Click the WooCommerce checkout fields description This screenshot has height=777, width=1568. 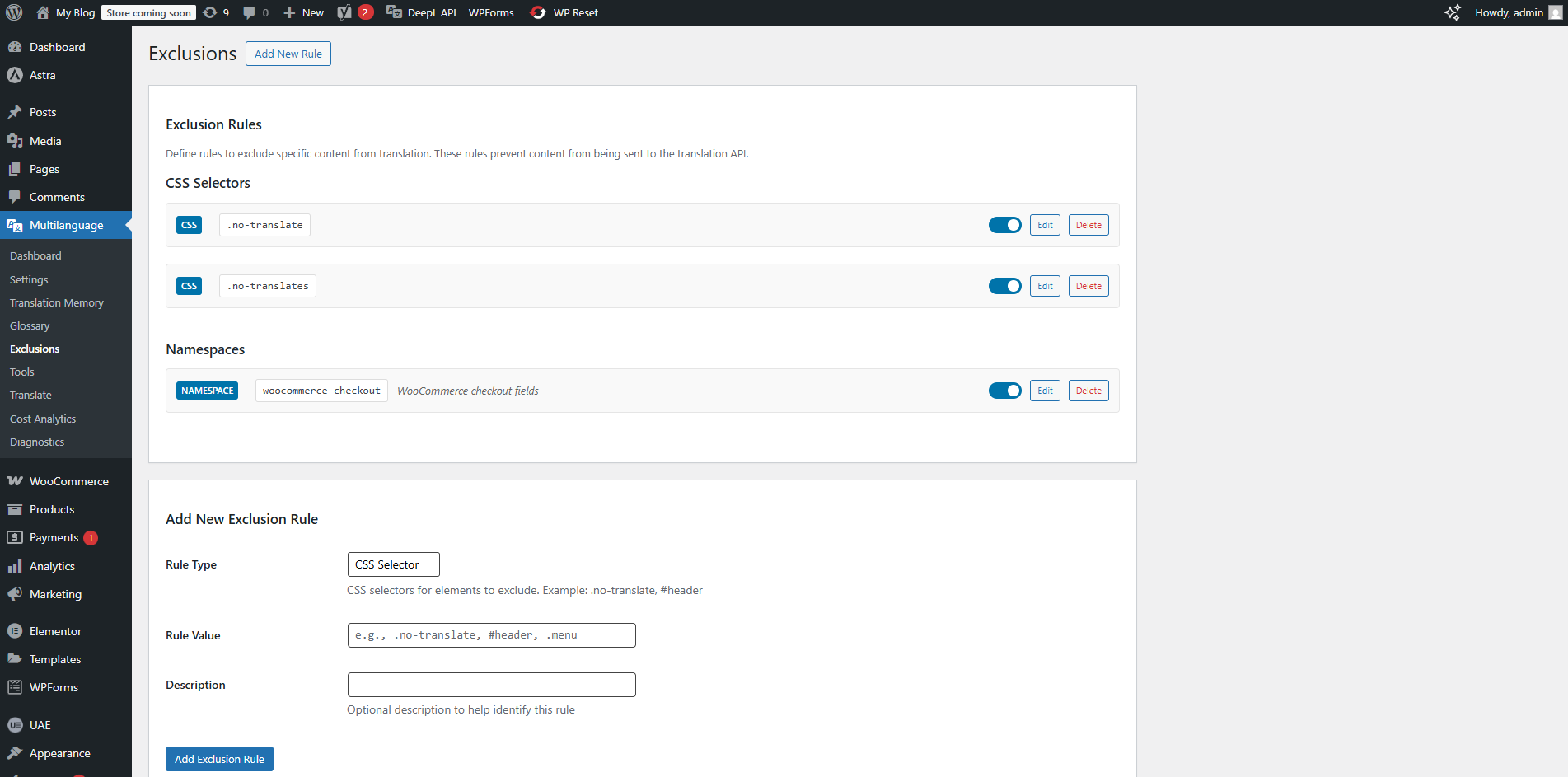coord(468,391)
